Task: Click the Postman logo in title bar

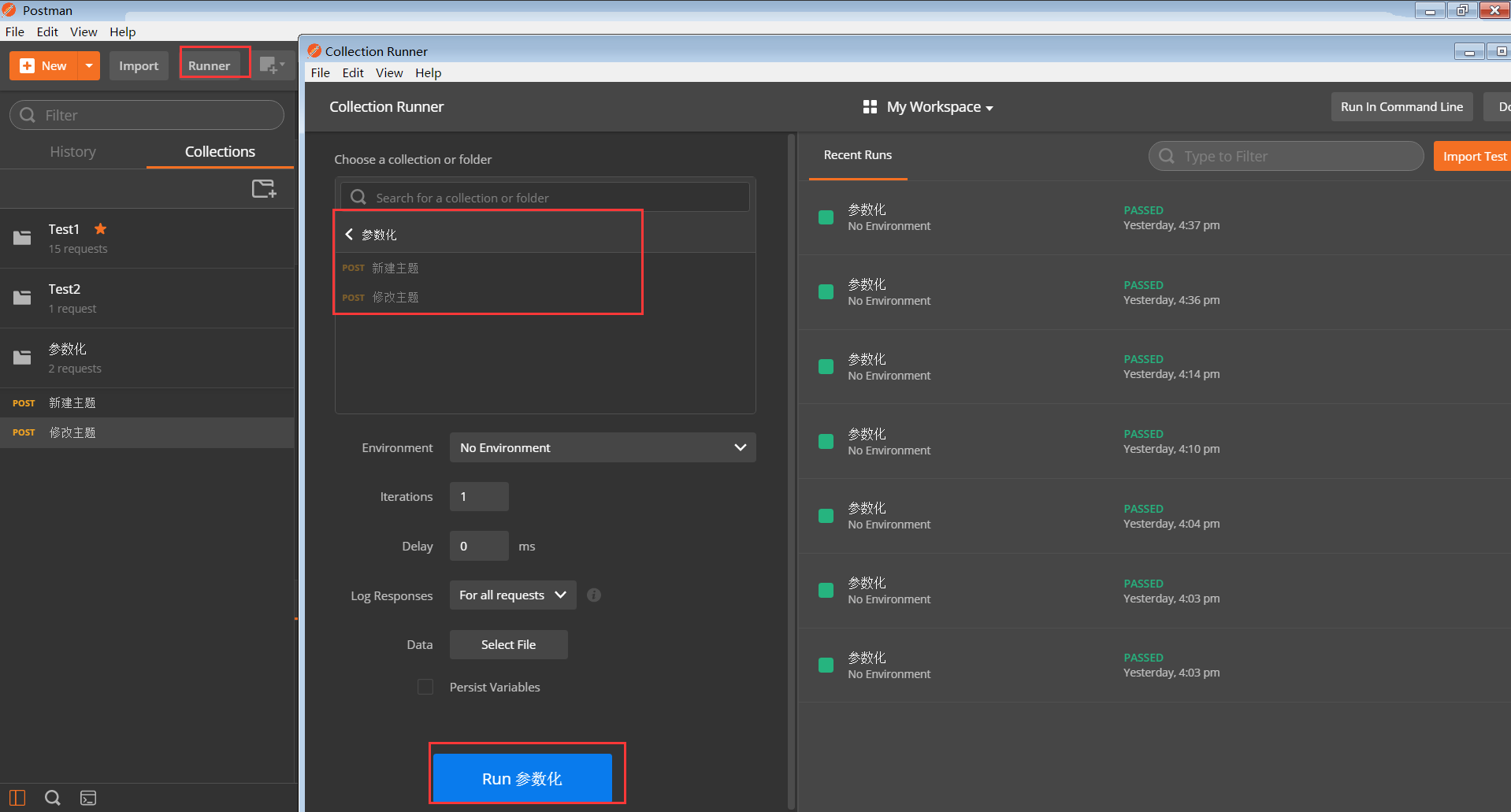Action: (9, 10)
